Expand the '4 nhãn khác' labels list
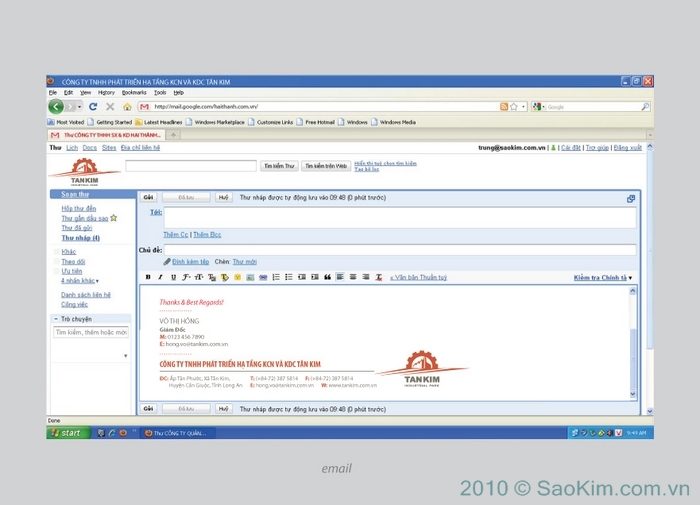 pyautogui.click(x=80, y=281)
